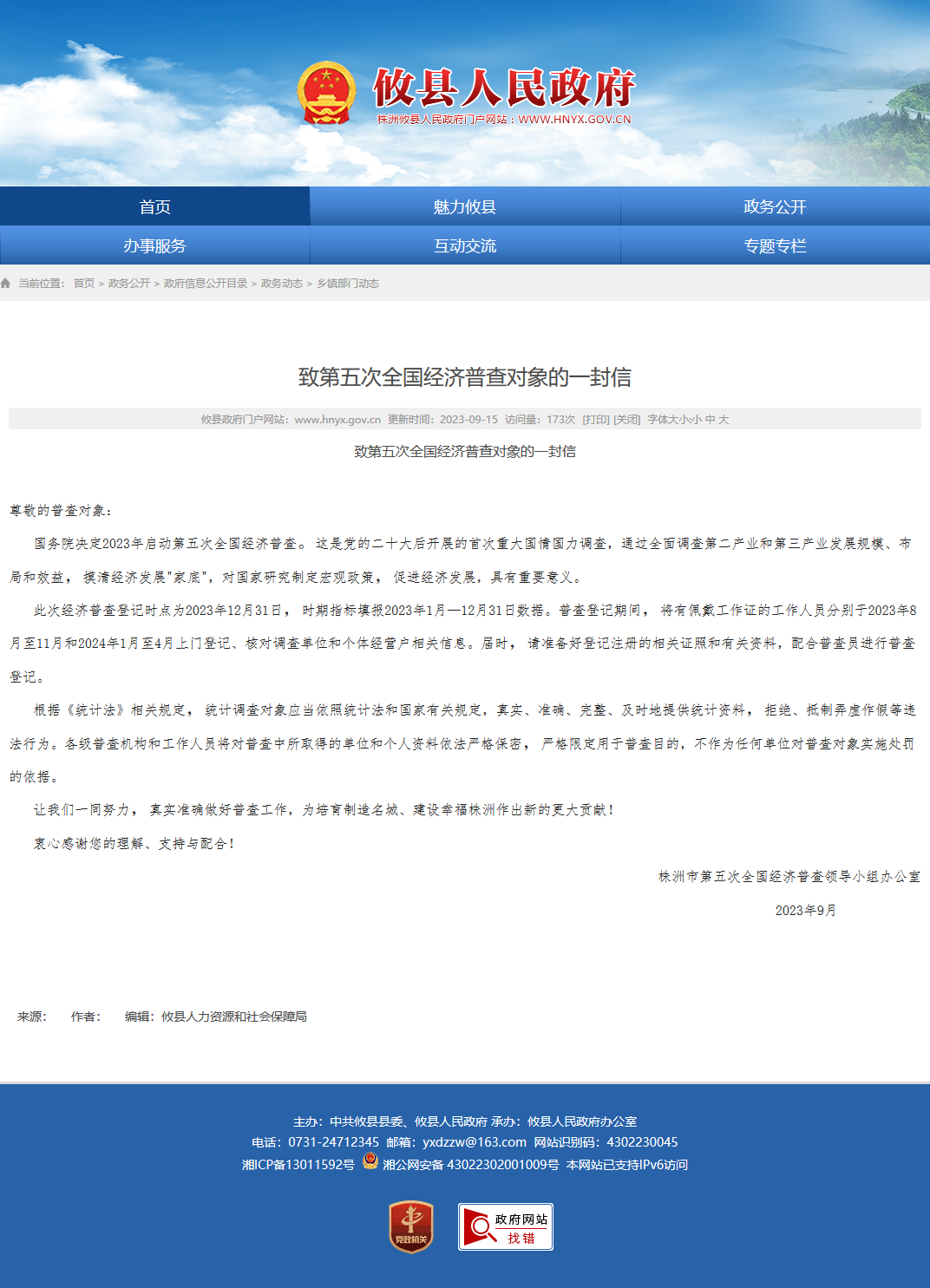The width and height of the screenshot is (930, 1288).
Task: Click the national emblem logo in the header
Action: pos(326,92)
